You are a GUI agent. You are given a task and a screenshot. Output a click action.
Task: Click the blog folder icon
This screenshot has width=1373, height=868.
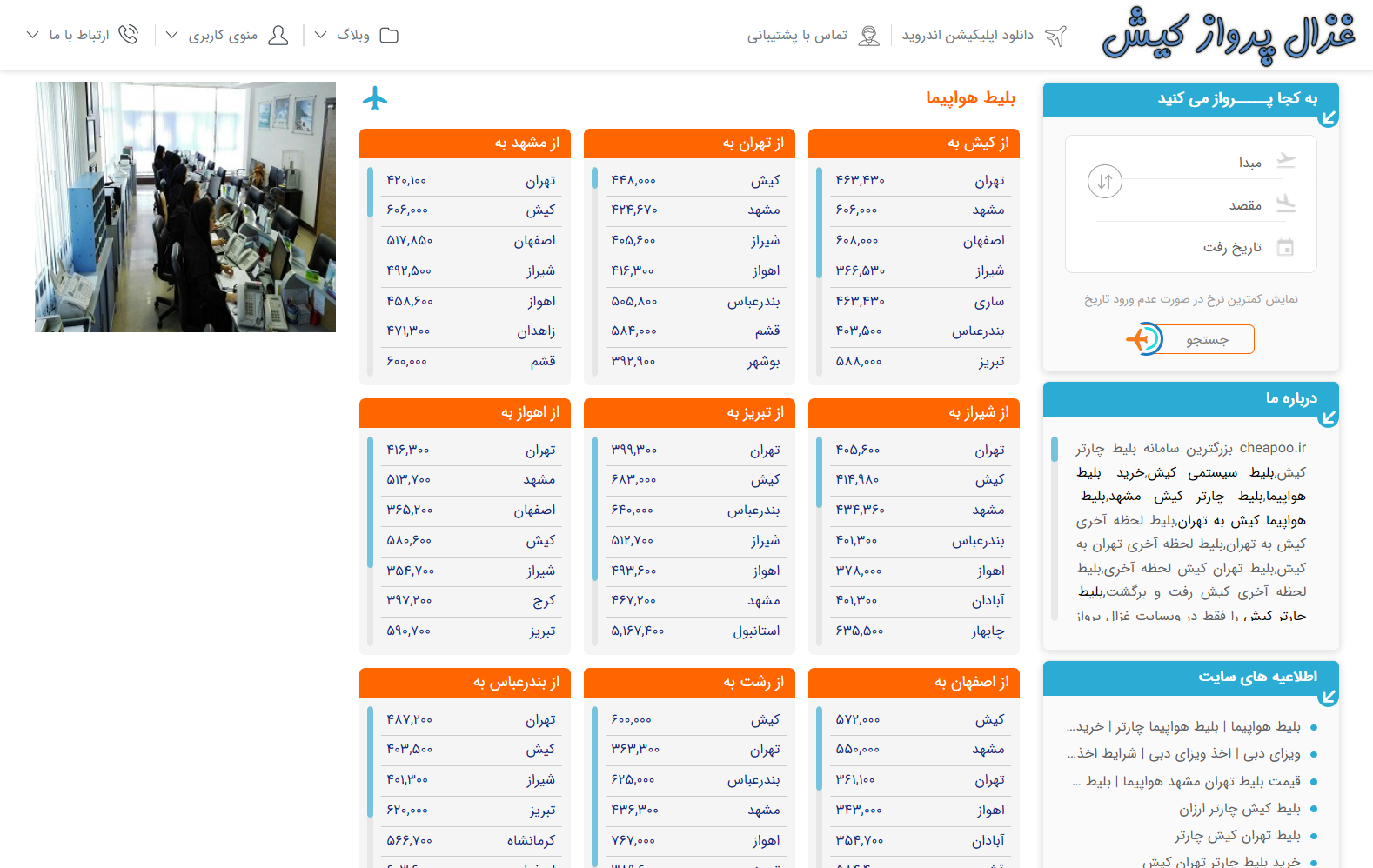pos(389,36)
